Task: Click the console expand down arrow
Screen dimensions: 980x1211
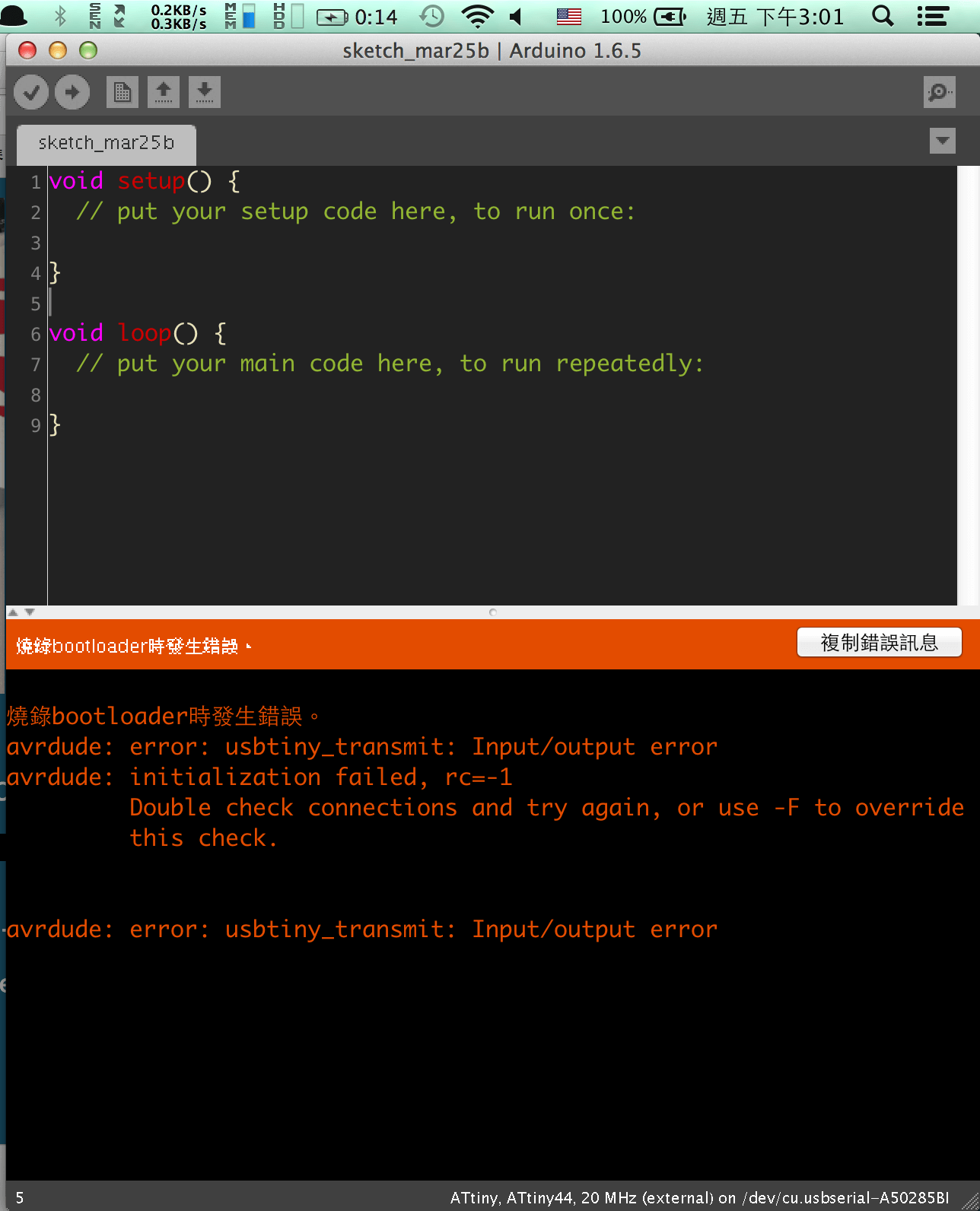Action: (30, 612)
